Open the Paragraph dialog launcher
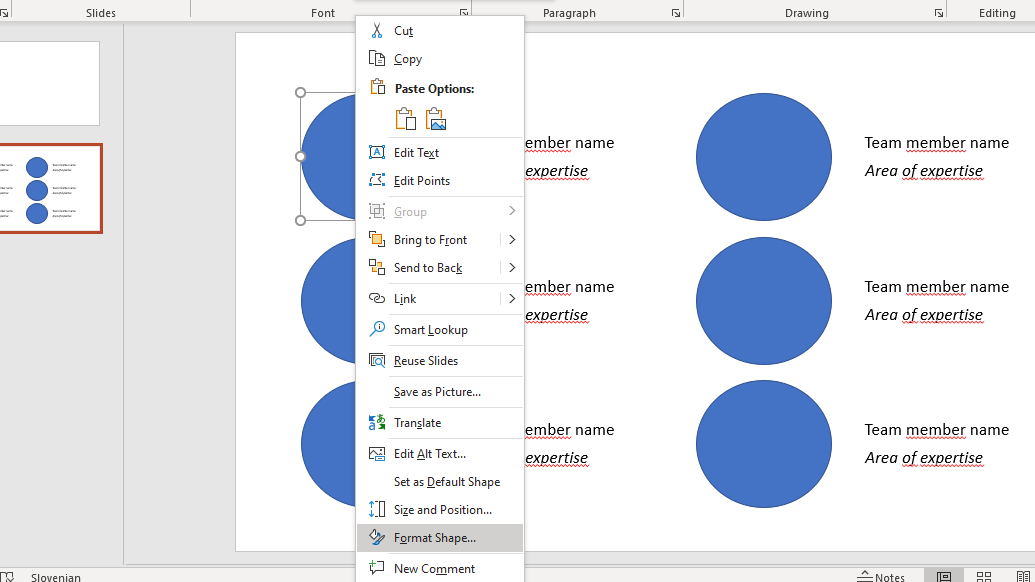Viewport: 1035px width, 582px height. point(676,13)
